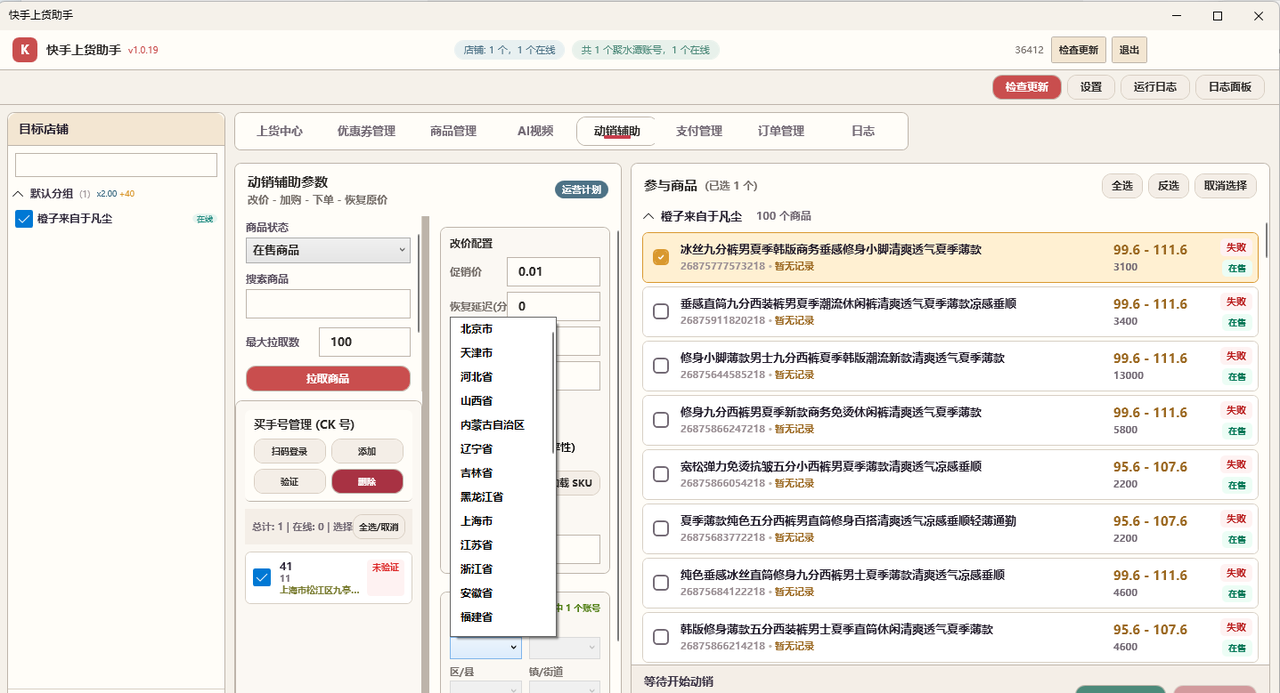The width and height of the screenshot is (1280, 693).
Task: Uncheck the 冰丝九分裤 product checkbox
Action: click(x=661, y=257)
